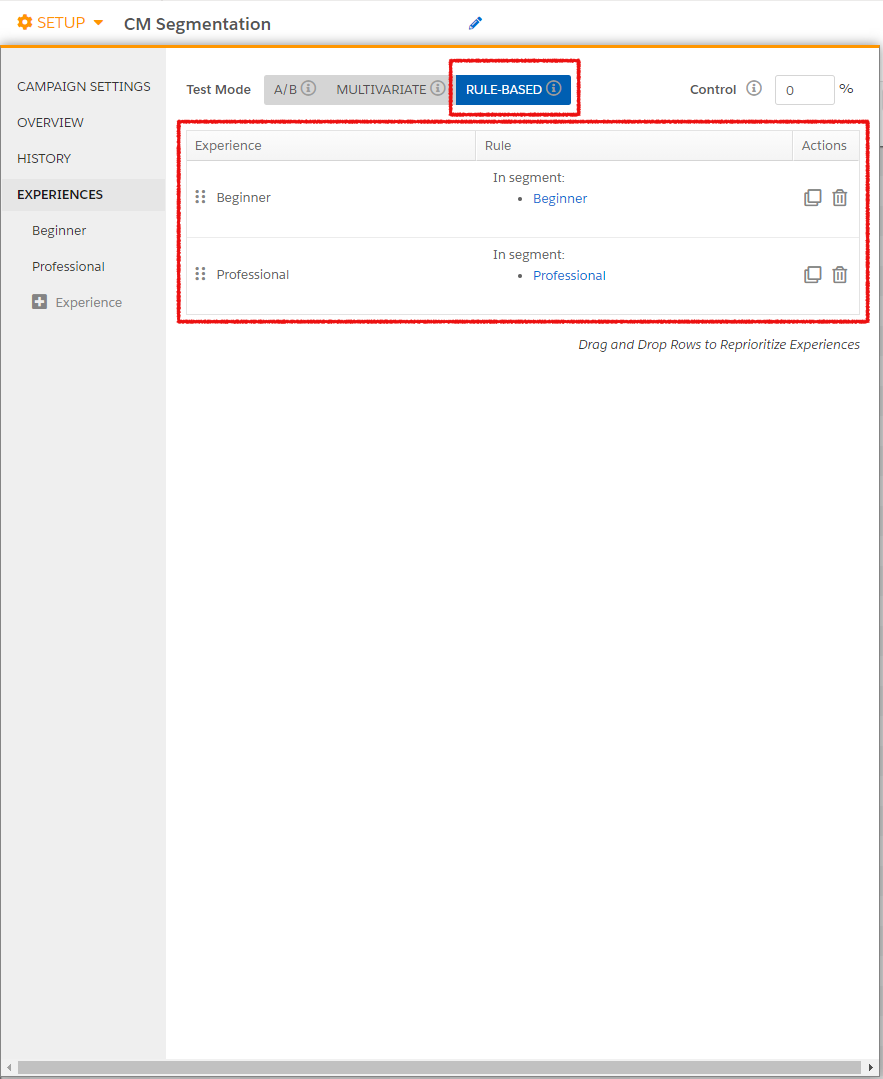Image resolution: width=883 pixels, height=1079 pixels.
Task: Click the SETUP gear icon
Action: [24, 21]
